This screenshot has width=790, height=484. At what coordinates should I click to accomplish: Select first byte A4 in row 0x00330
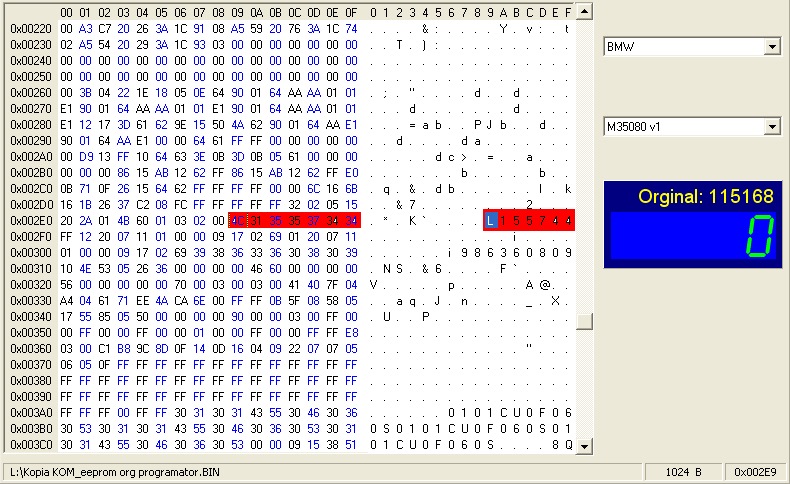66,301
